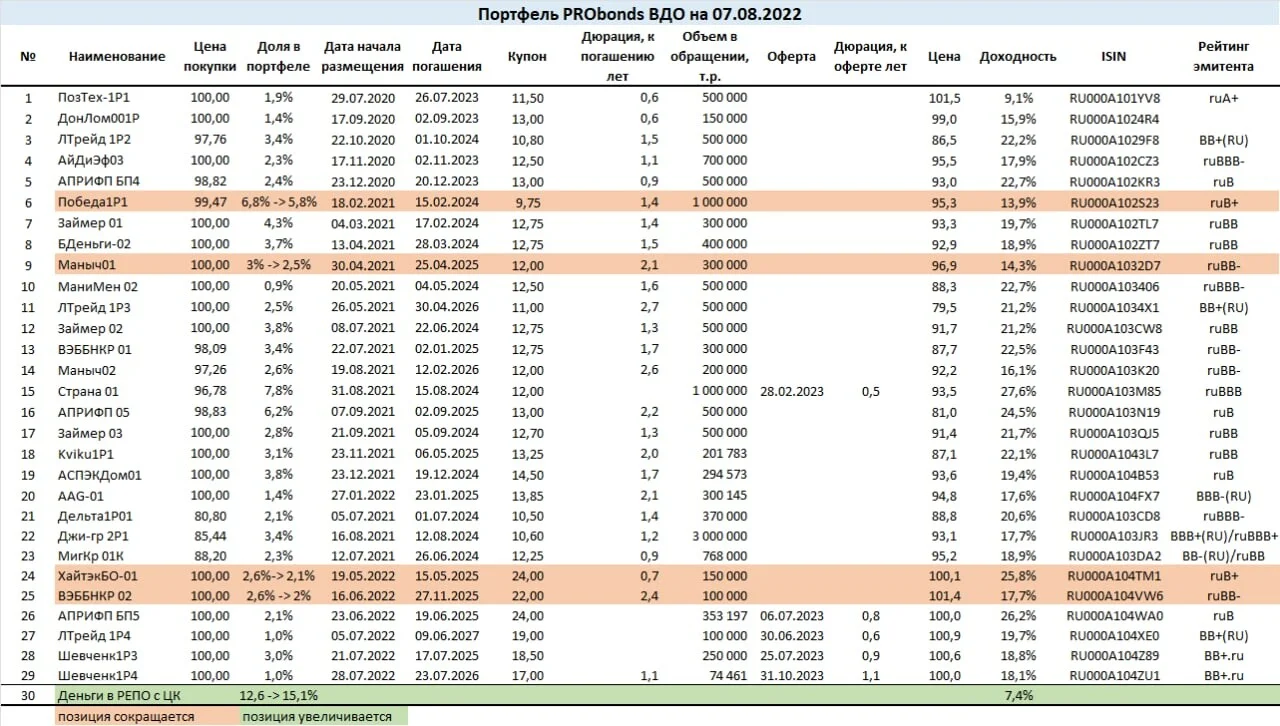The width and height of the screenshot is (1280, 726).
Task: Select the 'БДеньги-02' name cell
Action: coord(93,245)
